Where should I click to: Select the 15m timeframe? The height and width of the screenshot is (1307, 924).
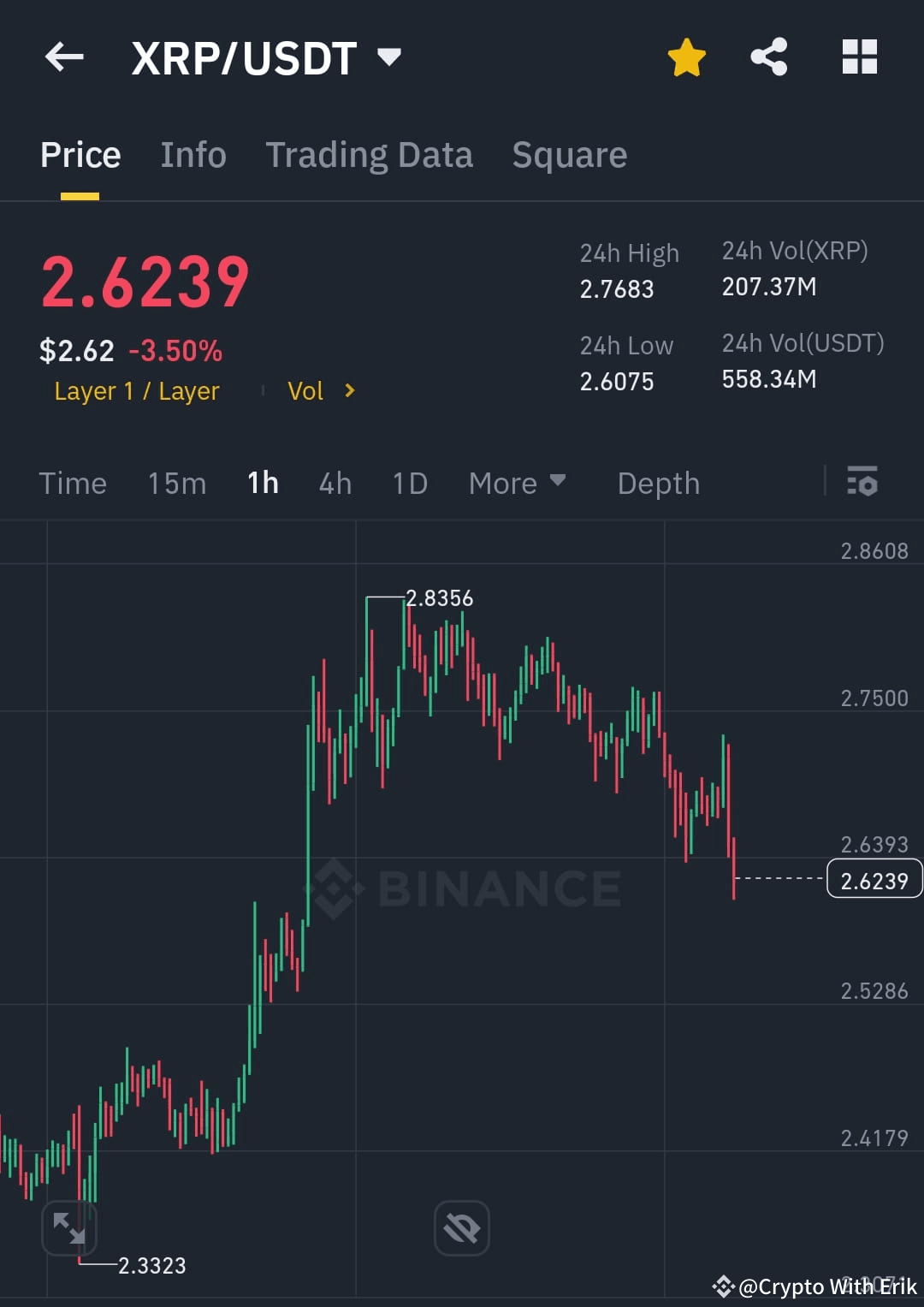(x=176, y=482)
